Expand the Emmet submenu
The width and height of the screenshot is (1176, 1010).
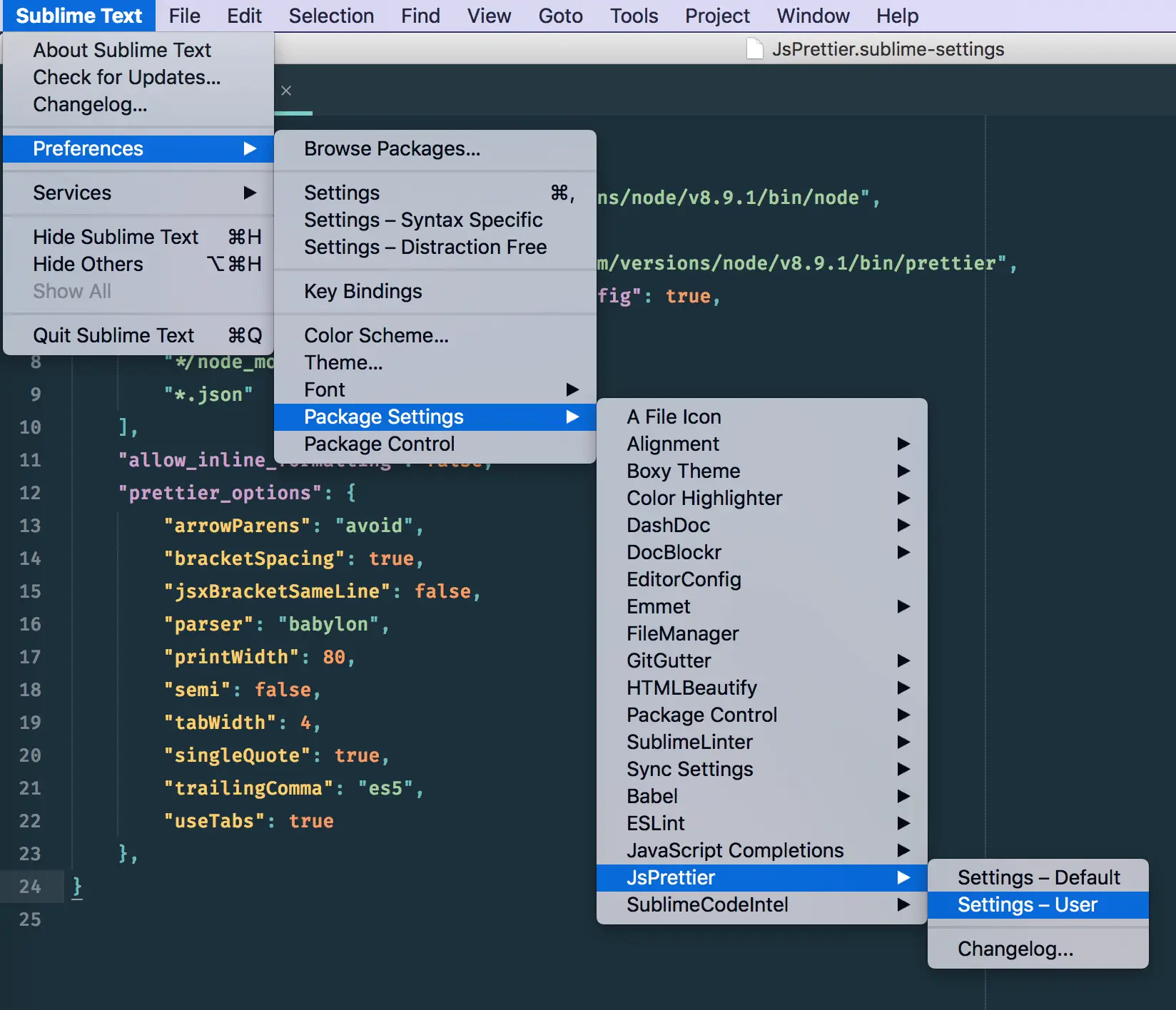click(762, 606)
